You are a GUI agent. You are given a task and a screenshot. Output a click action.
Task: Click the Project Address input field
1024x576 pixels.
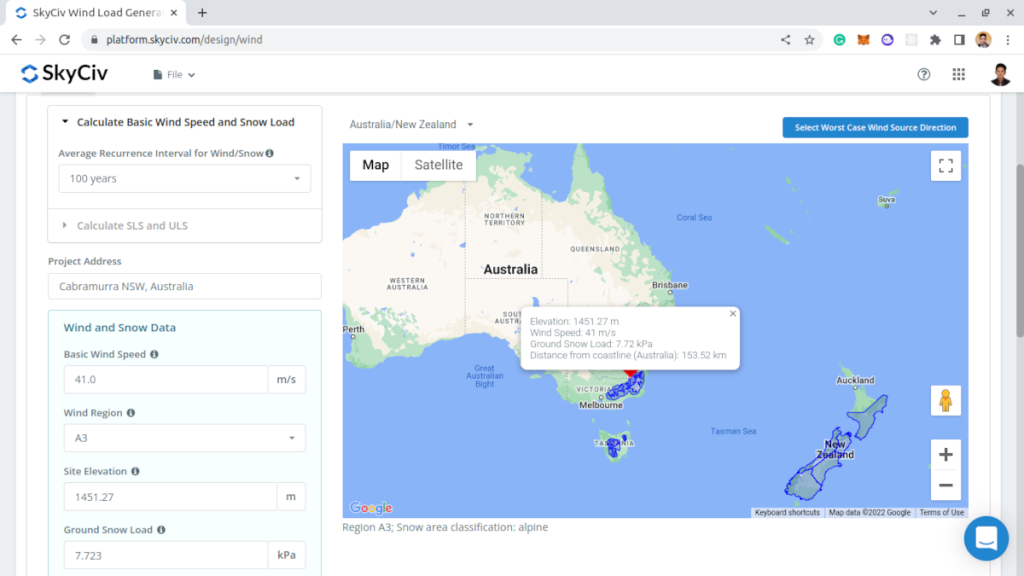(184, 286)
